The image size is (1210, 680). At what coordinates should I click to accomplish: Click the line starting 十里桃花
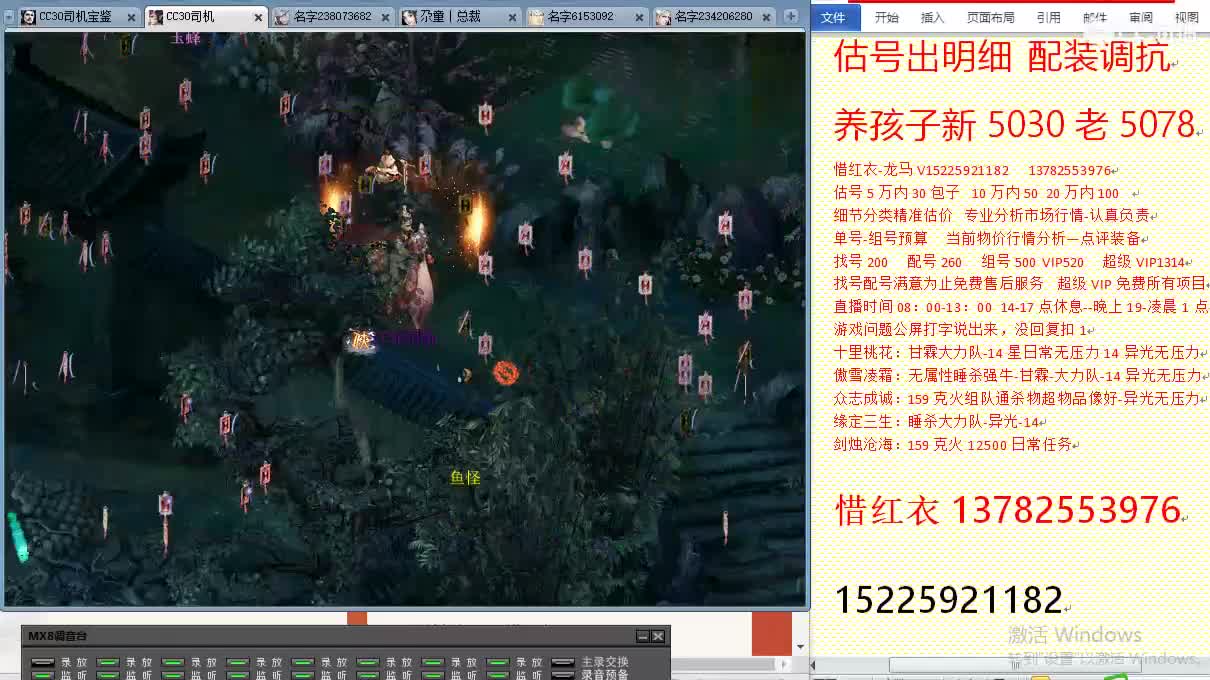coord(1017,352)
